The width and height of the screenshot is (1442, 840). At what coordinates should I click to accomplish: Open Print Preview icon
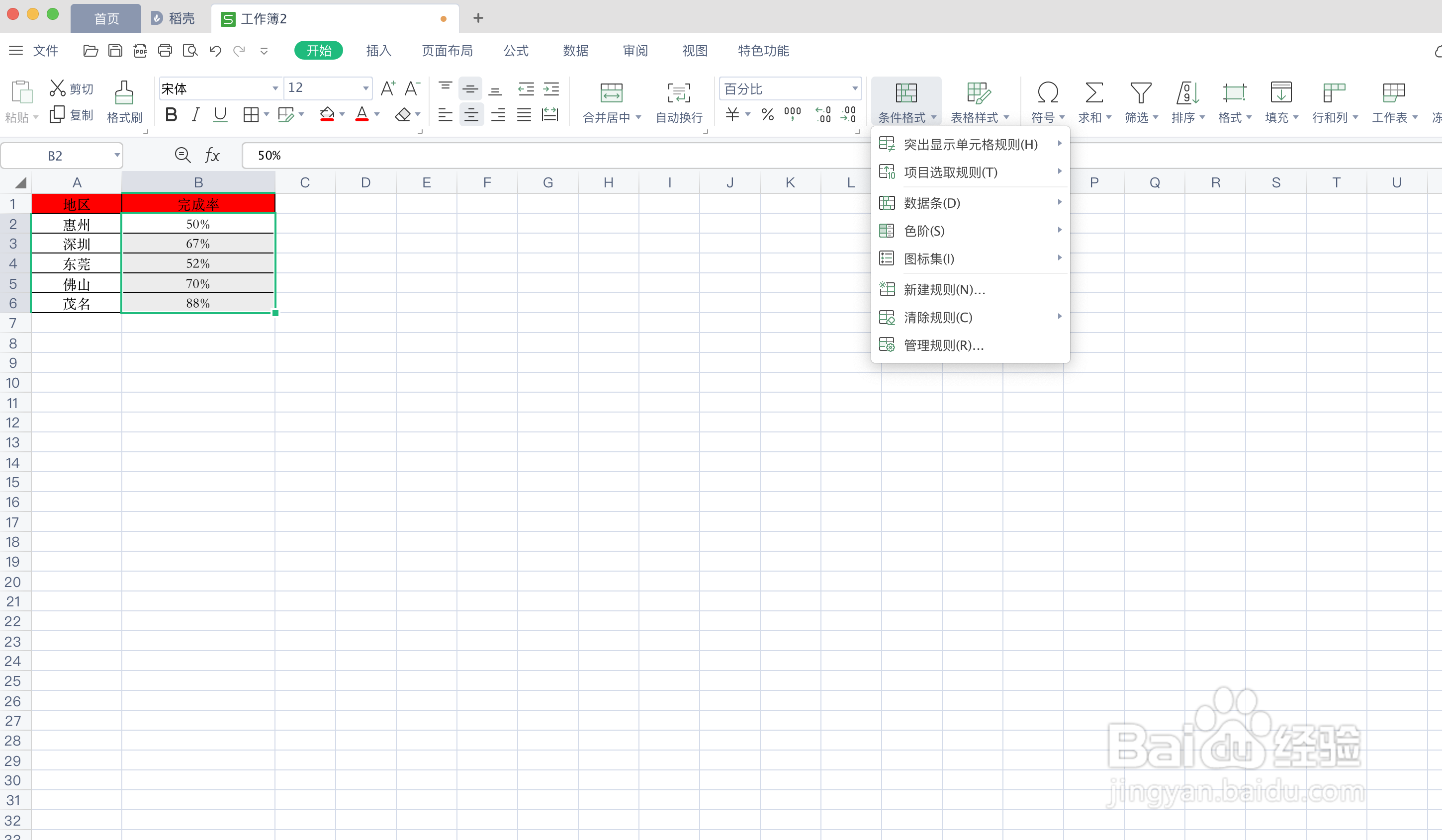click(x=190, y=51)
